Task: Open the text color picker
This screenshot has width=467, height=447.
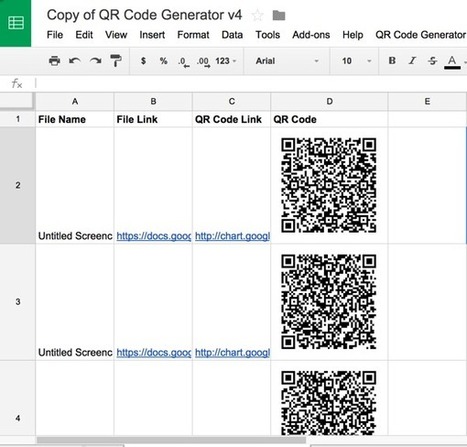Action: point(452,62)
